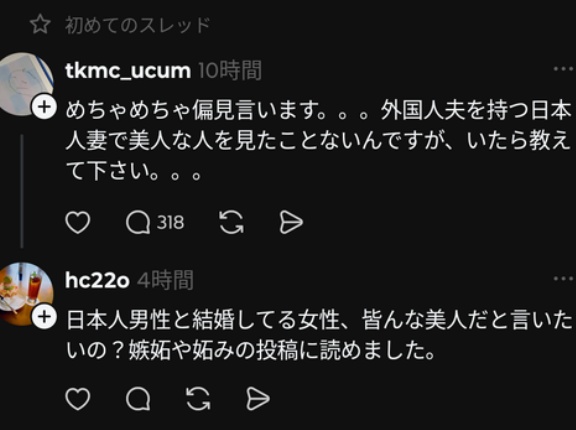
Task: Open more options for tkmc_ucum's post
Action: 564,69
